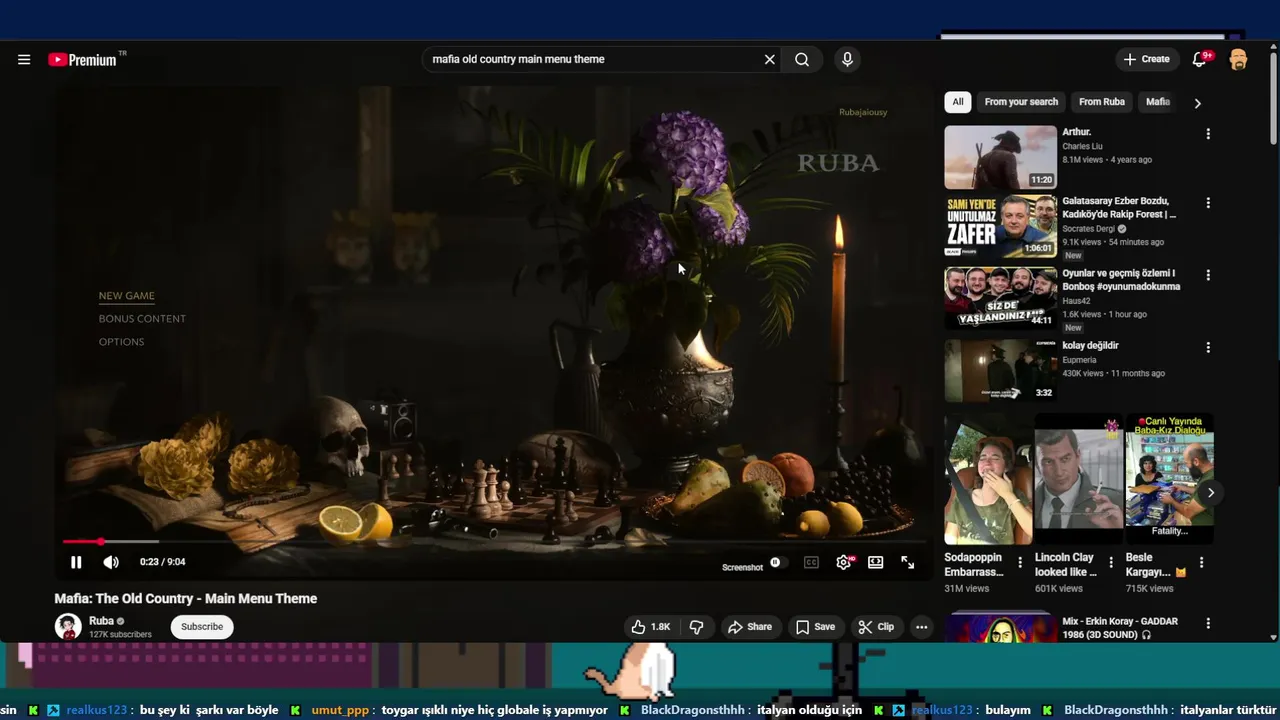Create a clip of video
Image resolution: width=1280 pixels, height=720 pixels.
point(876,627)
